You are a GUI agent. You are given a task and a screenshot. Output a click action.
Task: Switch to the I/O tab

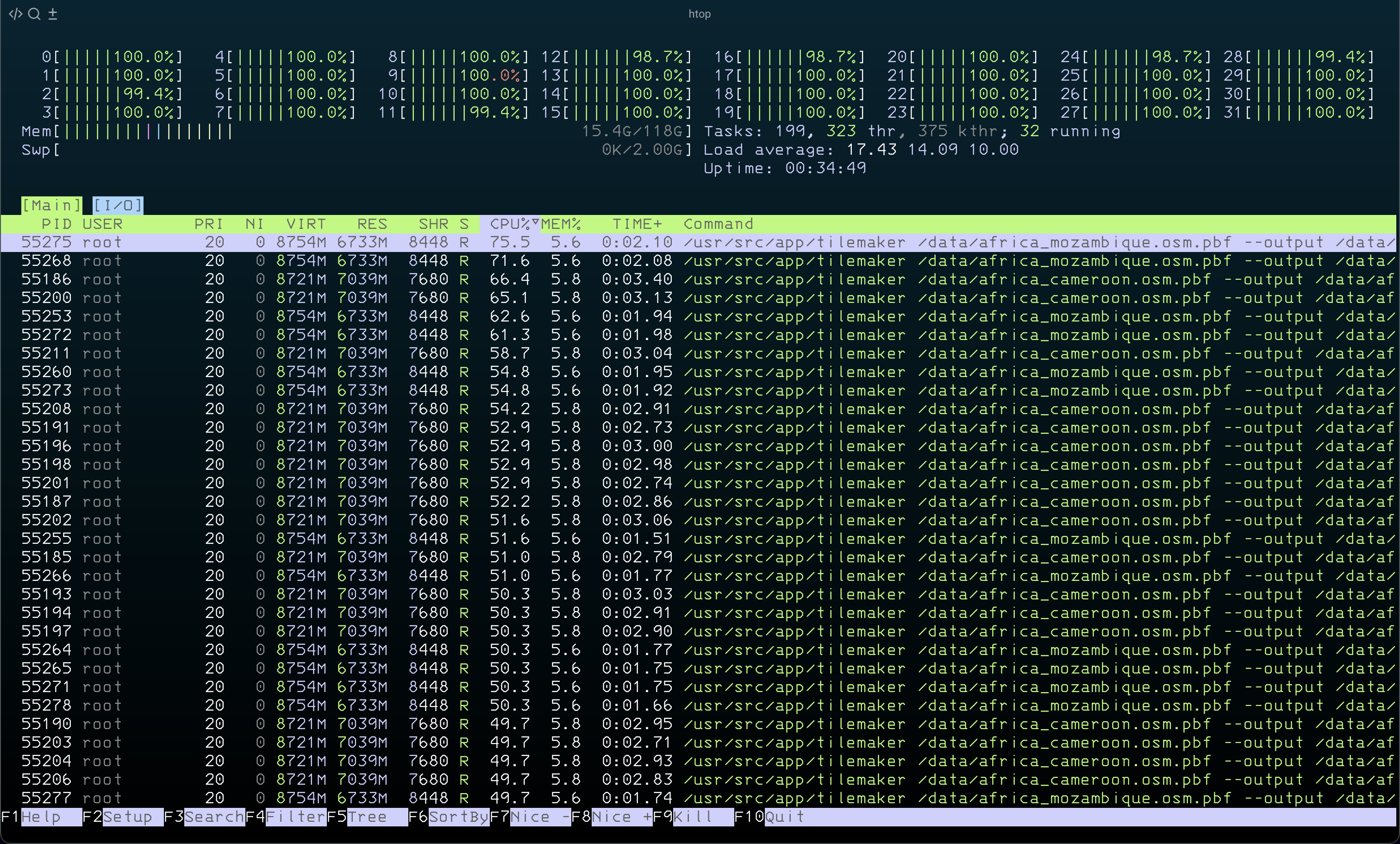pyautogui.click(x=118, y=205)
